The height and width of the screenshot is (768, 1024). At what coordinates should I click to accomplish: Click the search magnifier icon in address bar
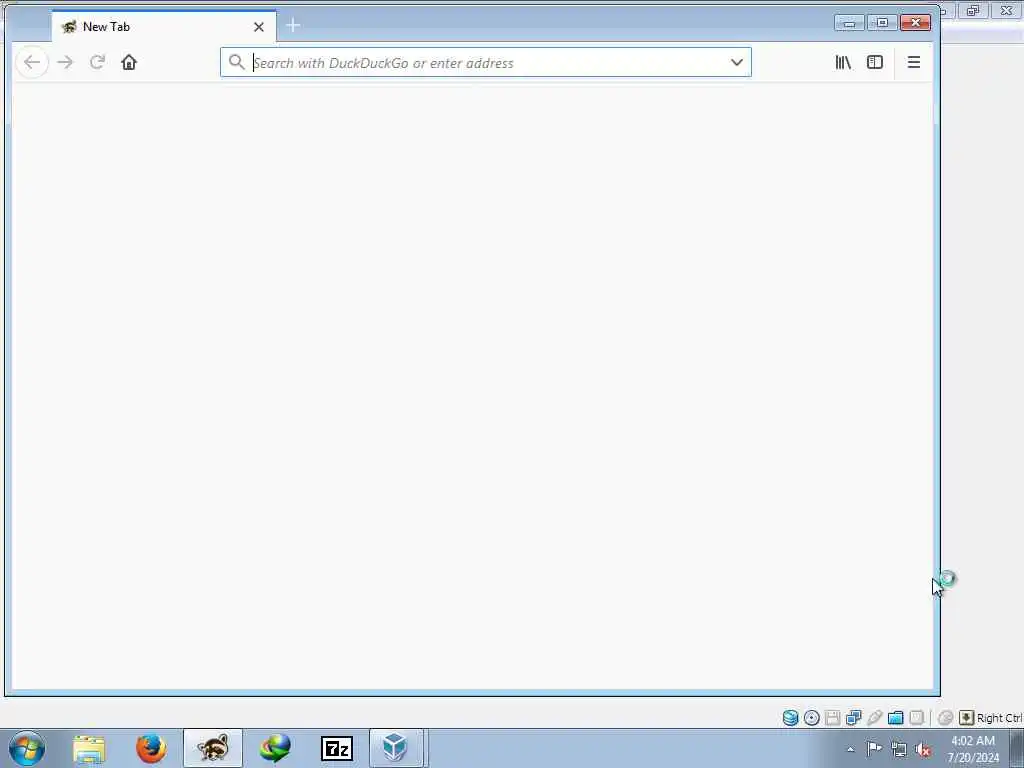(x=236, y=62)
